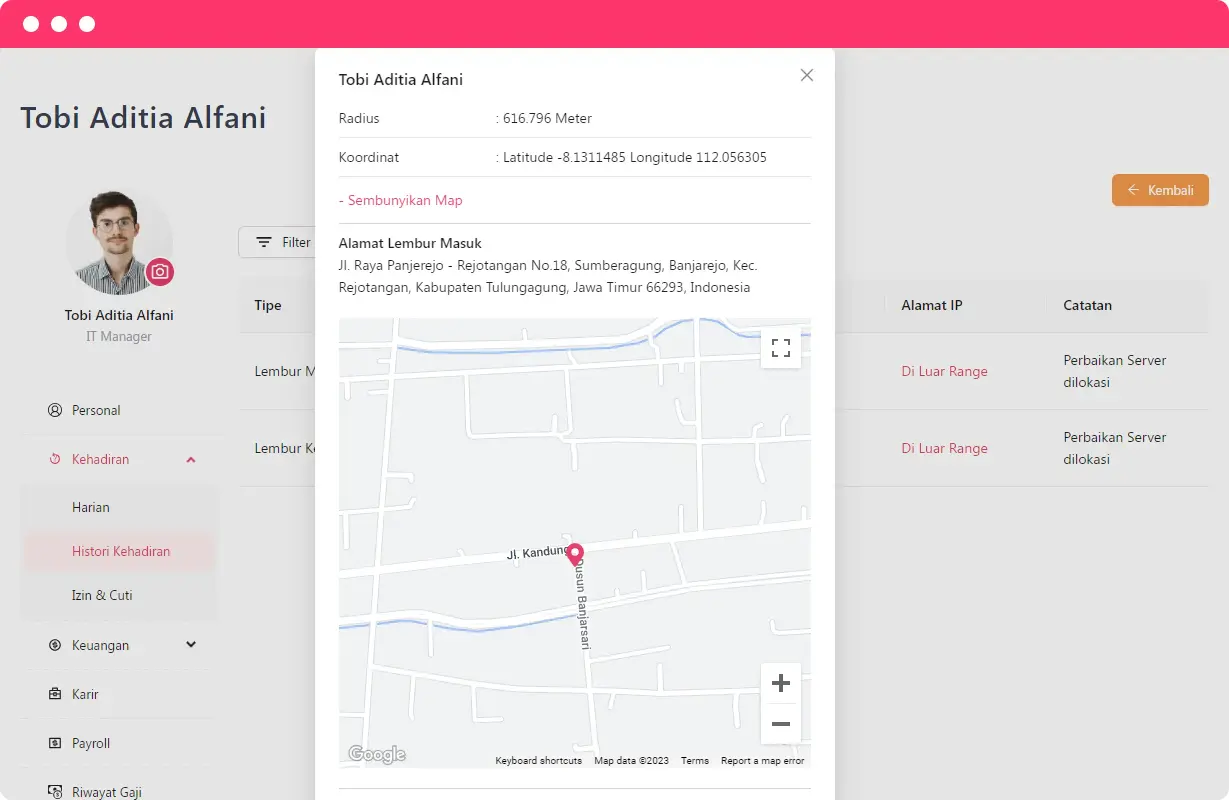This screenshot has width=1229, height=800.
Task: Toggle fullscreen view of the map
Action: point(781,348)
